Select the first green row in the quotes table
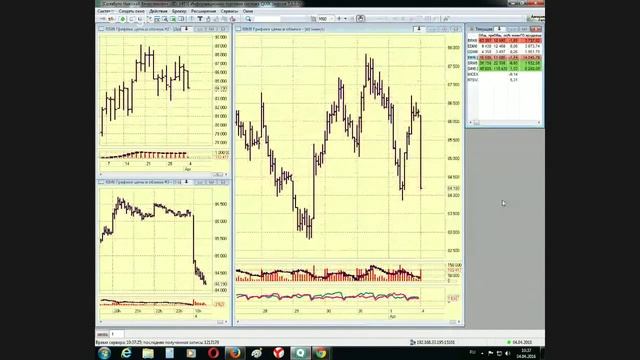This screenshot has width=640, height=360. 504,63
